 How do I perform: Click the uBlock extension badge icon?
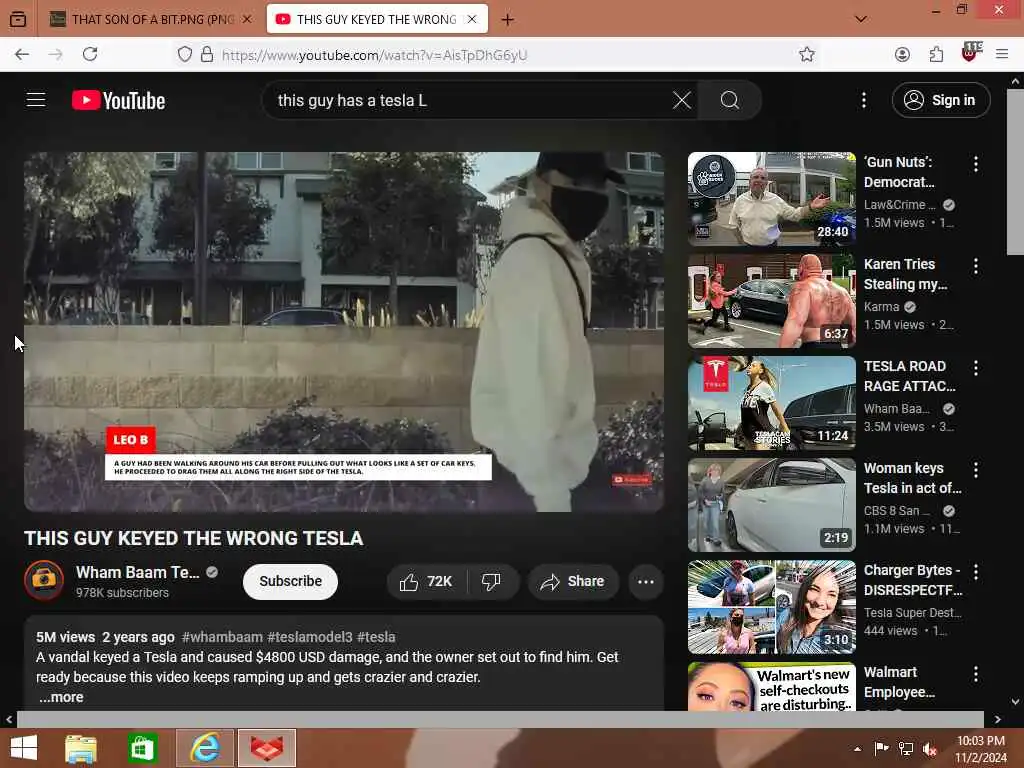971,52
